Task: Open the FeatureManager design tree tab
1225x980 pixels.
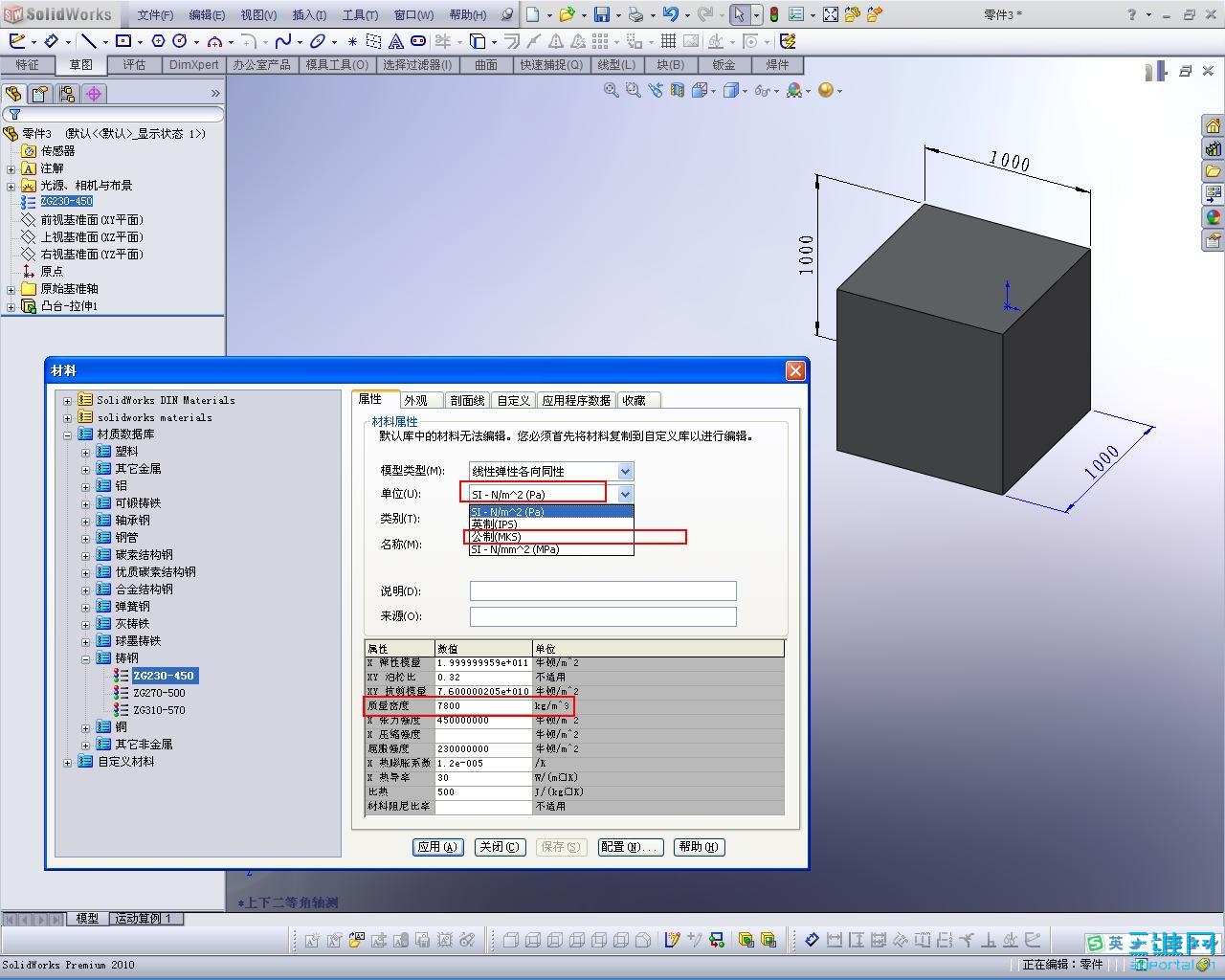Action: [x=13, y=94]
